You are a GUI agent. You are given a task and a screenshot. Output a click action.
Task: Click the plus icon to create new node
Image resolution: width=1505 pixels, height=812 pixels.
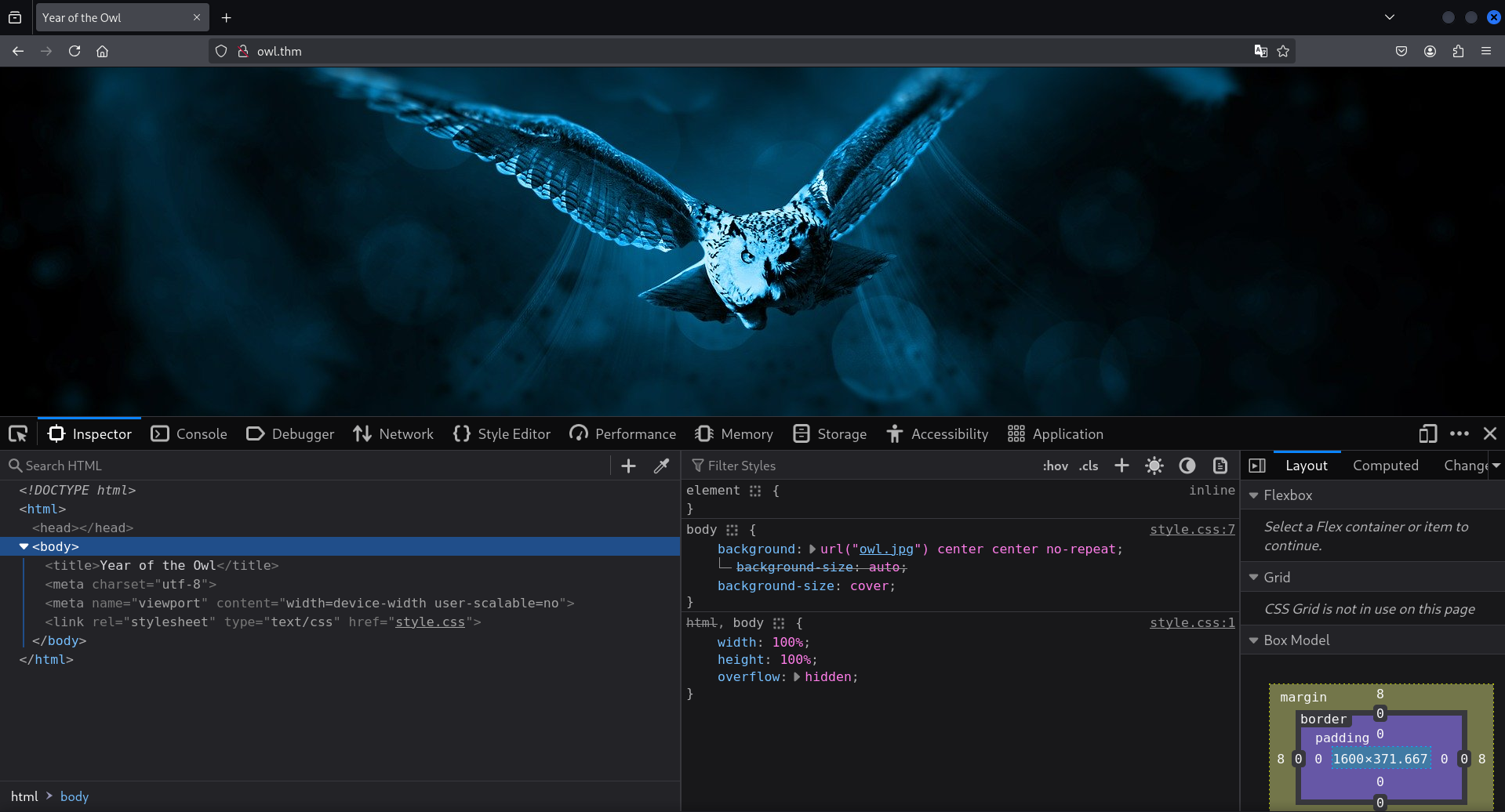tap(628, 466)
